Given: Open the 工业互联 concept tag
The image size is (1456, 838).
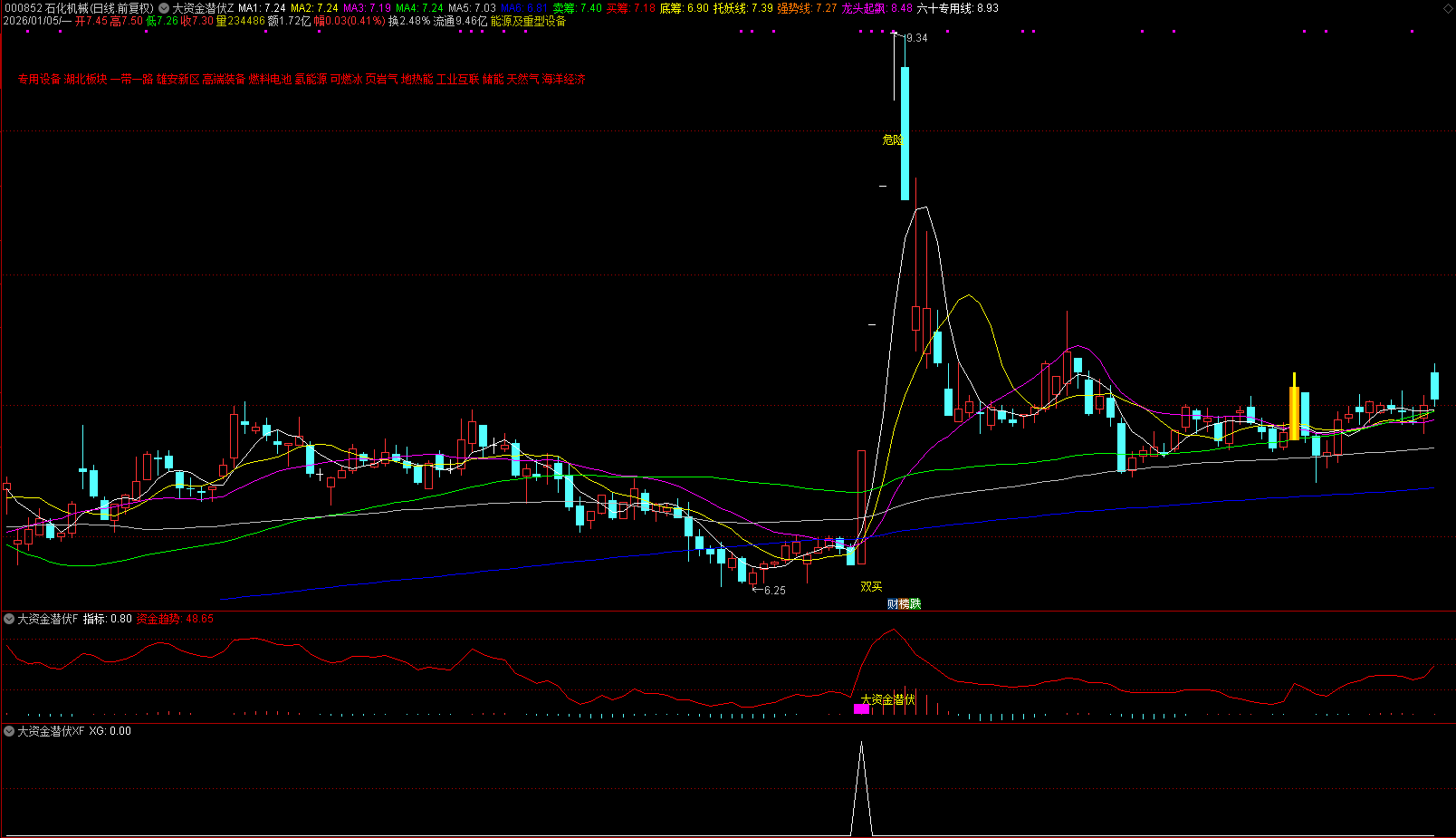Looking at the screenshot, I should pyautogui.click(x=457, y=80).
